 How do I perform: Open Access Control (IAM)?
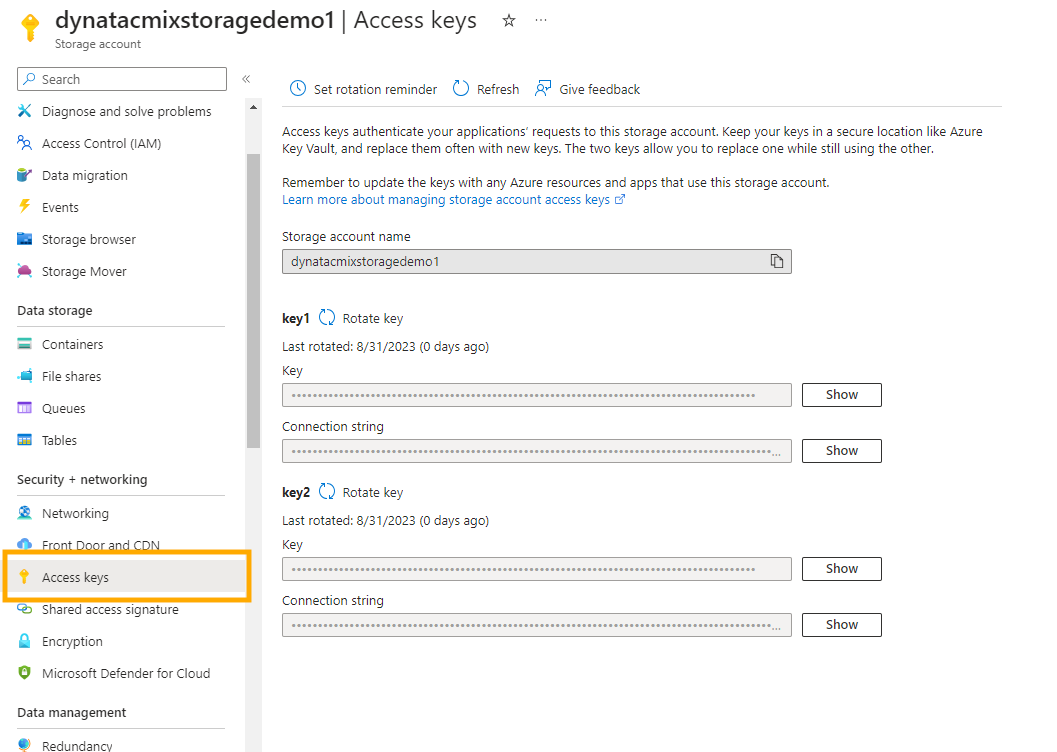[x=102, y=144]
